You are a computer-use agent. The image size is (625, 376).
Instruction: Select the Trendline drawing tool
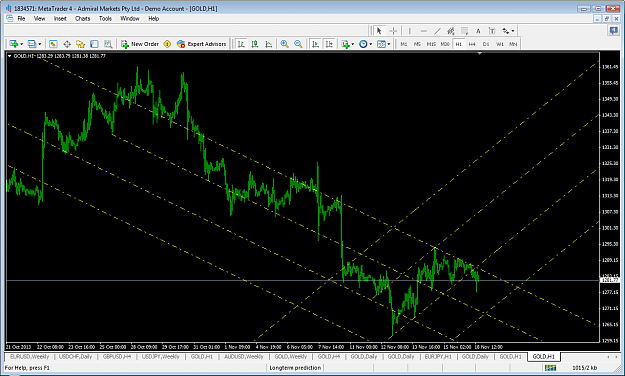(437, 31)
